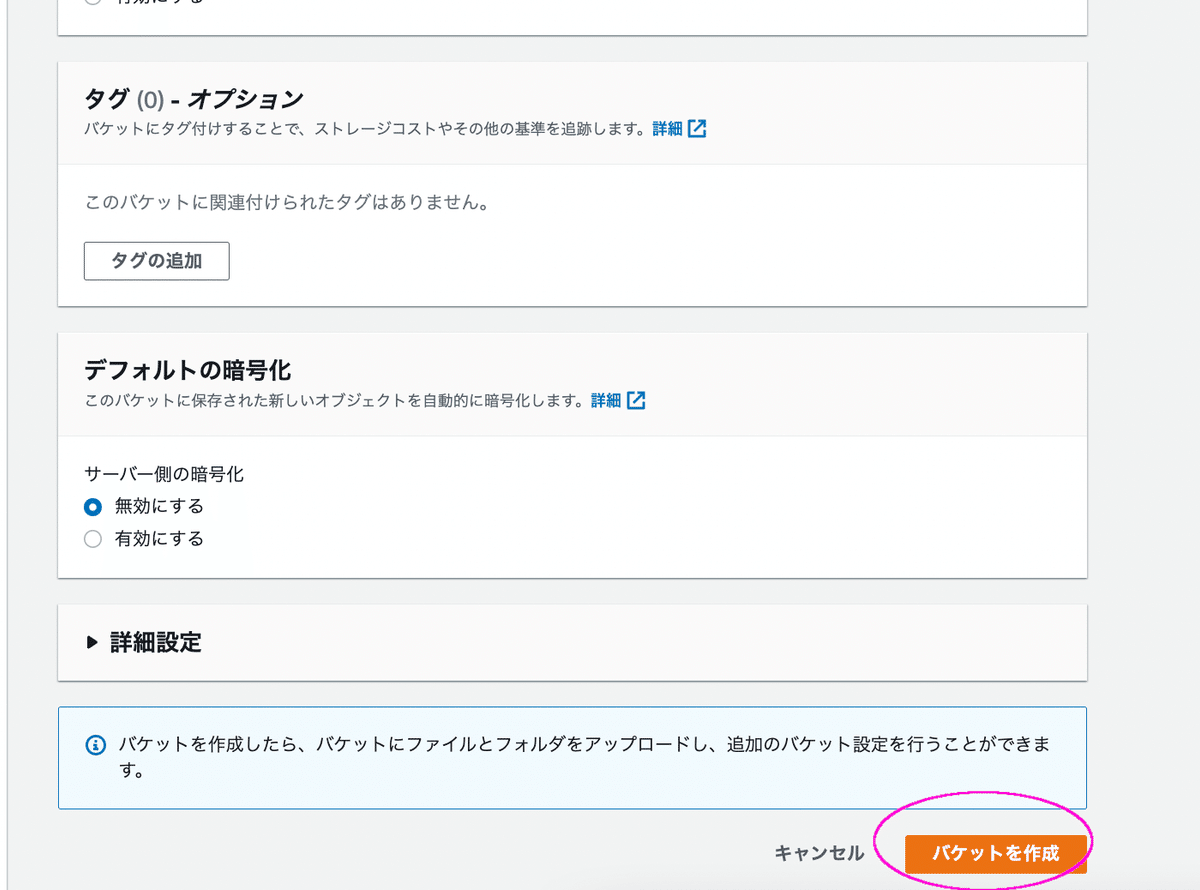Click the pink-circled create bucket button
Screen dimensions: 1200x890
click(995, 853)
